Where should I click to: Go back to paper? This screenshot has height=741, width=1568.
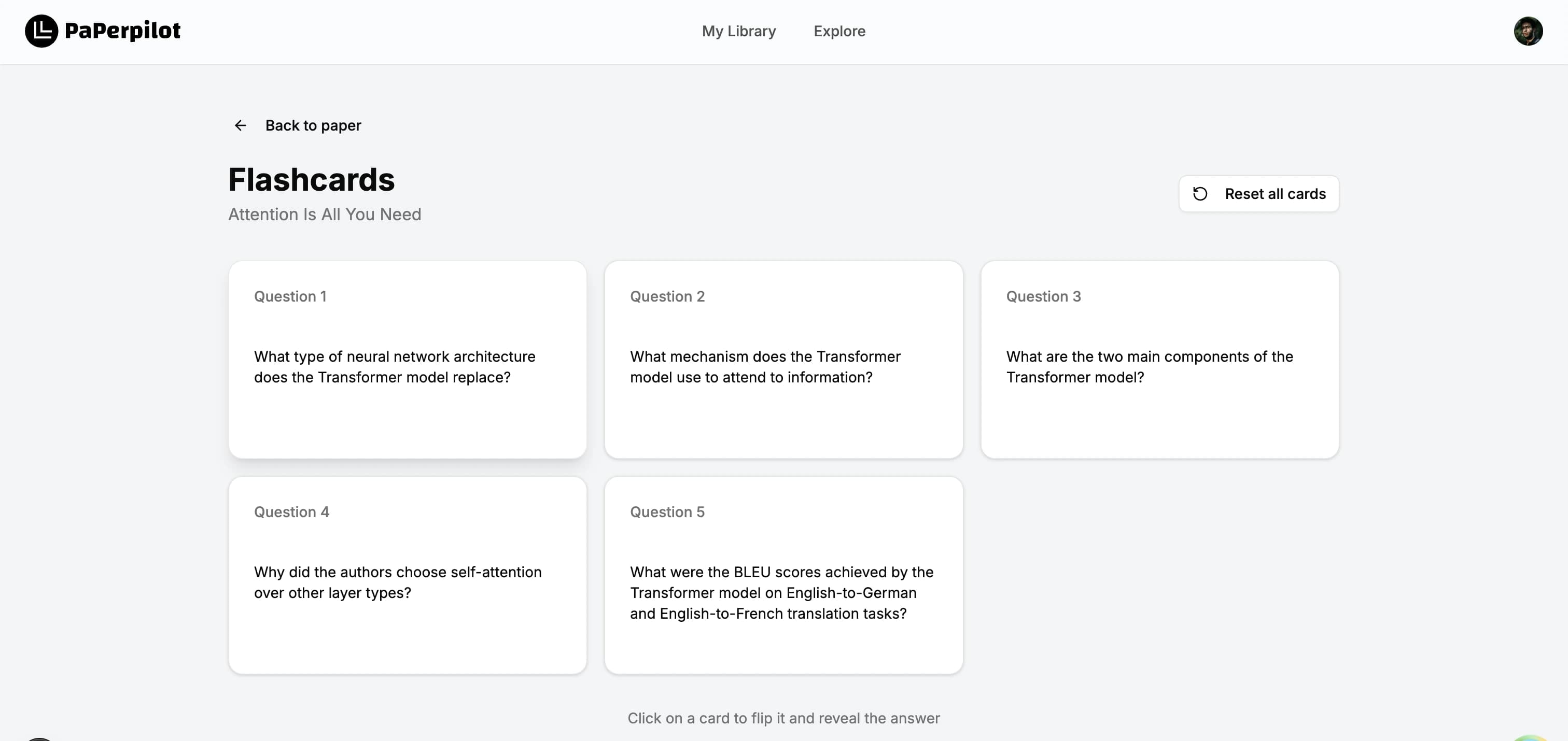tap(313, 125)
